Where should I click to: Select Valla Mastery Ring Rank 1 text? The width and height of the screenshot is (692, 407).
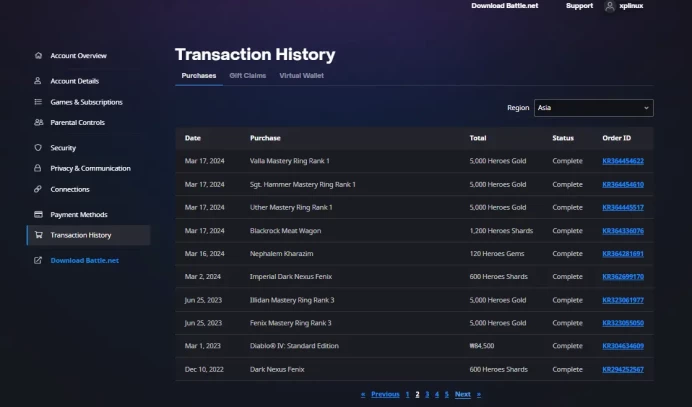(x=290, y=161)
